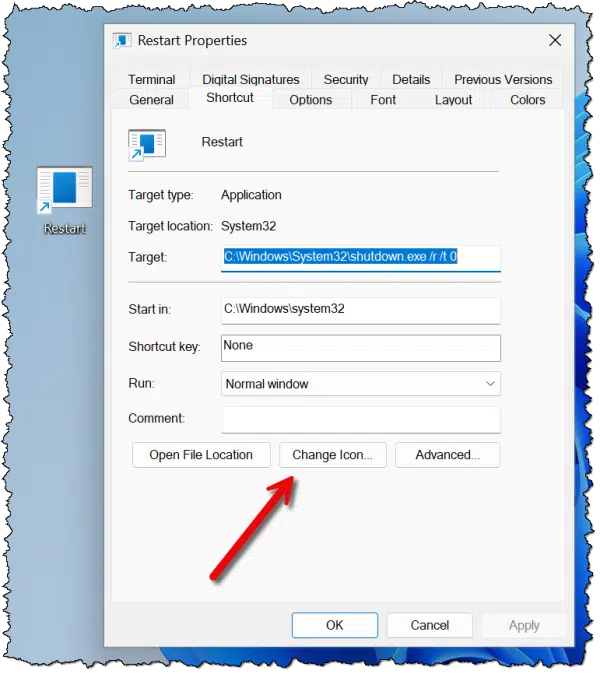Open the Colors tab
This screenshot has width=600, height=674.
(x=527, y=100)
